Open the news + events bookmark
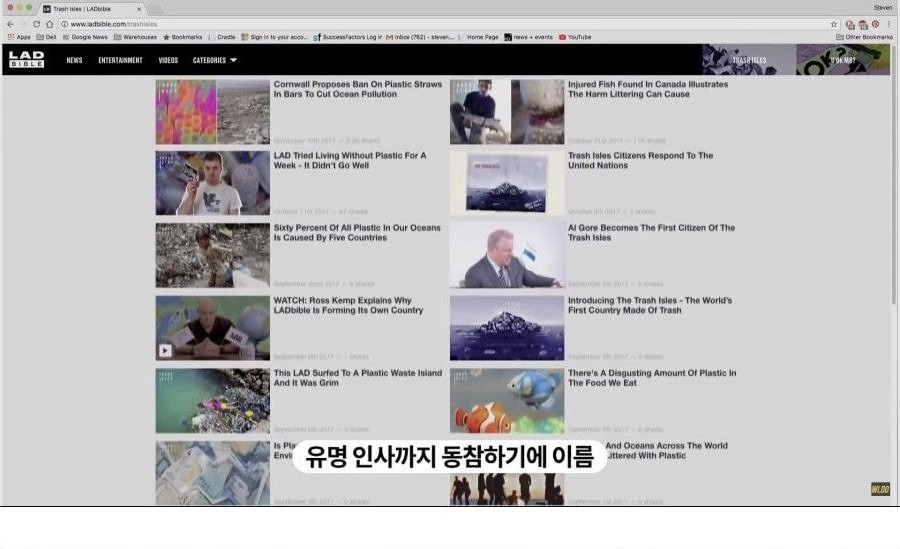900x549 pixels. pyautogui.click(x=529, y=37)
